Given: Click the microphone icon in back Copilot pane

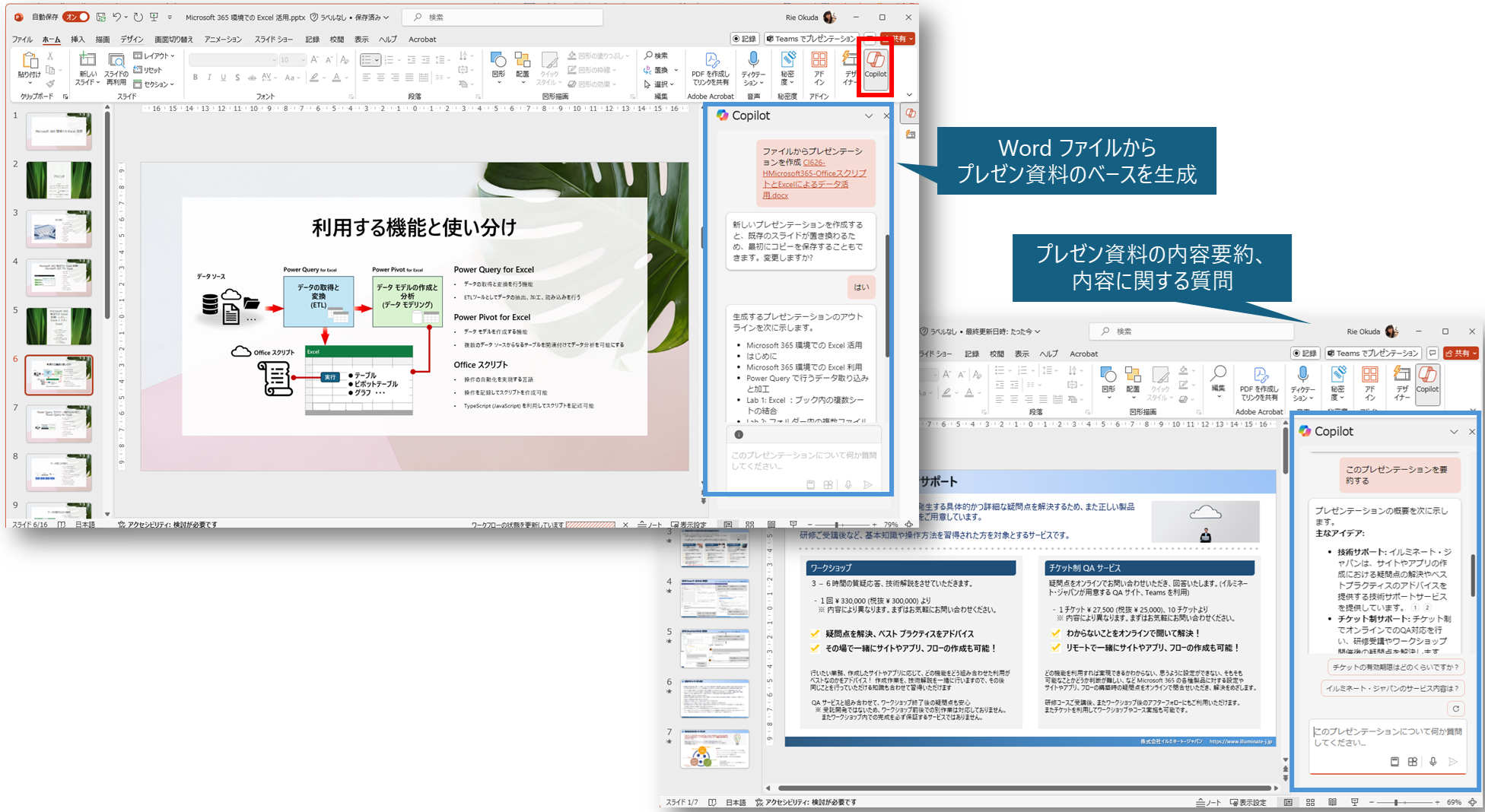Looking at the screenshot, I should point(1433,761).
